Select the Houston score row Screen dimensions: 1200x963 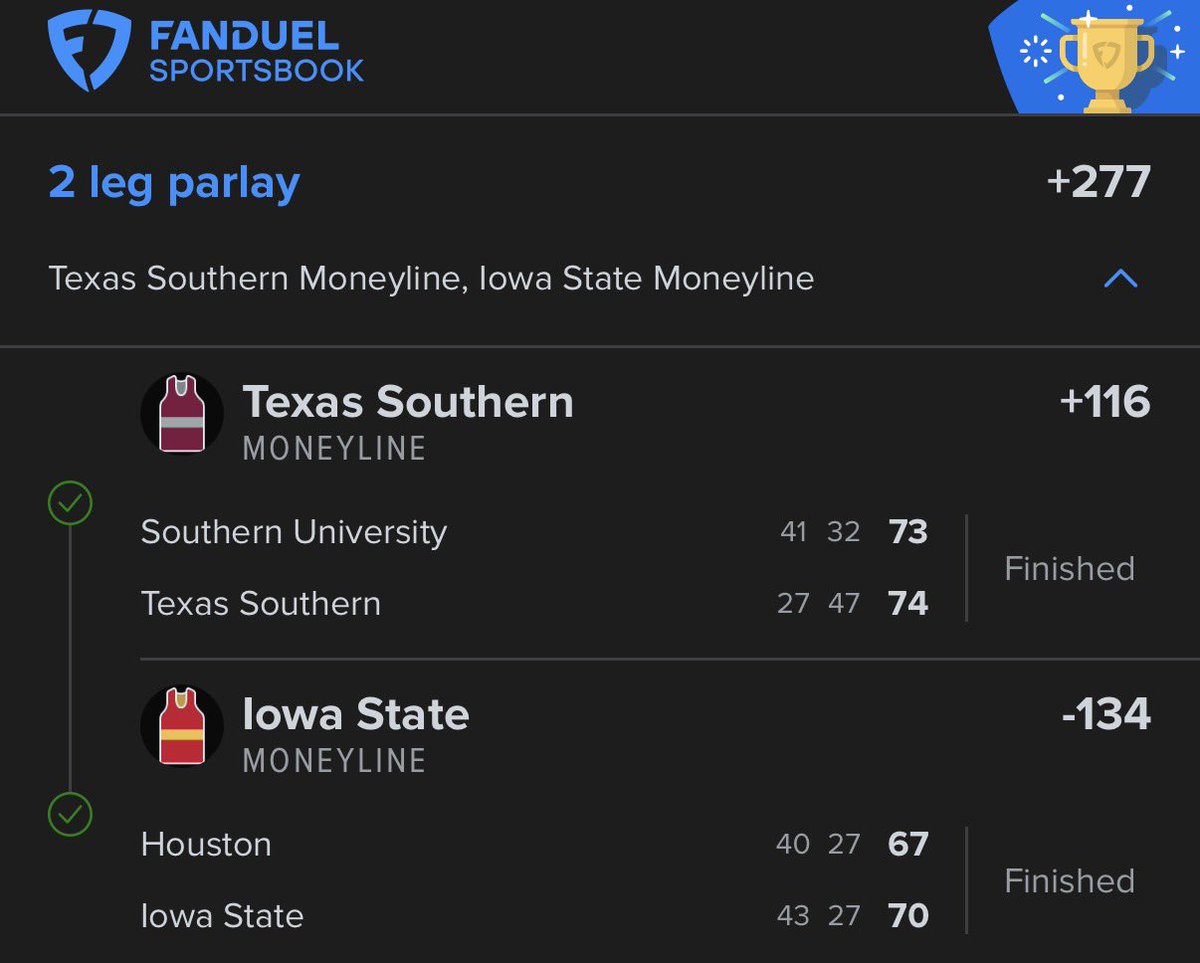tap(206, 844)
